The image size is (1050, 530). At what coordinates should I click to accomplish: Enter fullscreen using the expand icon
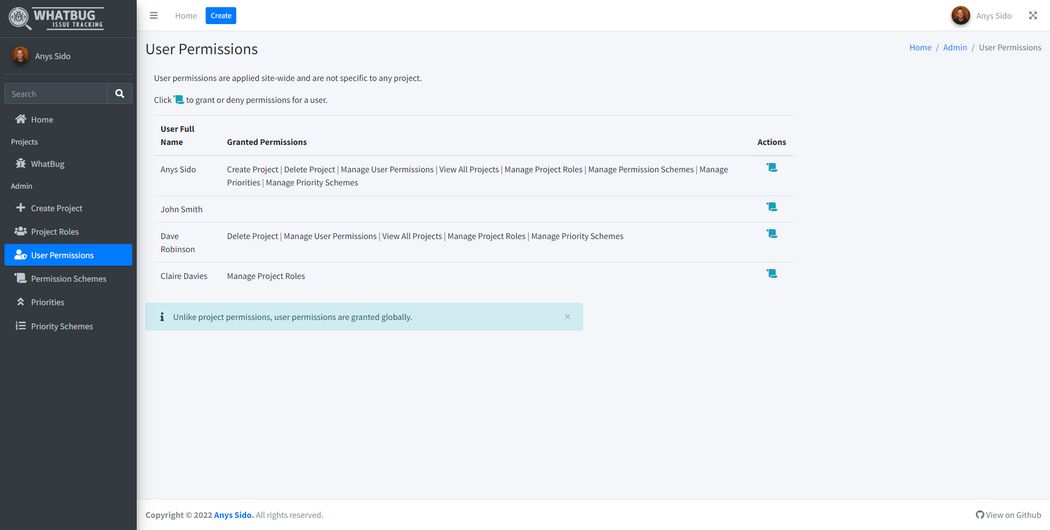coord(1033,16)
